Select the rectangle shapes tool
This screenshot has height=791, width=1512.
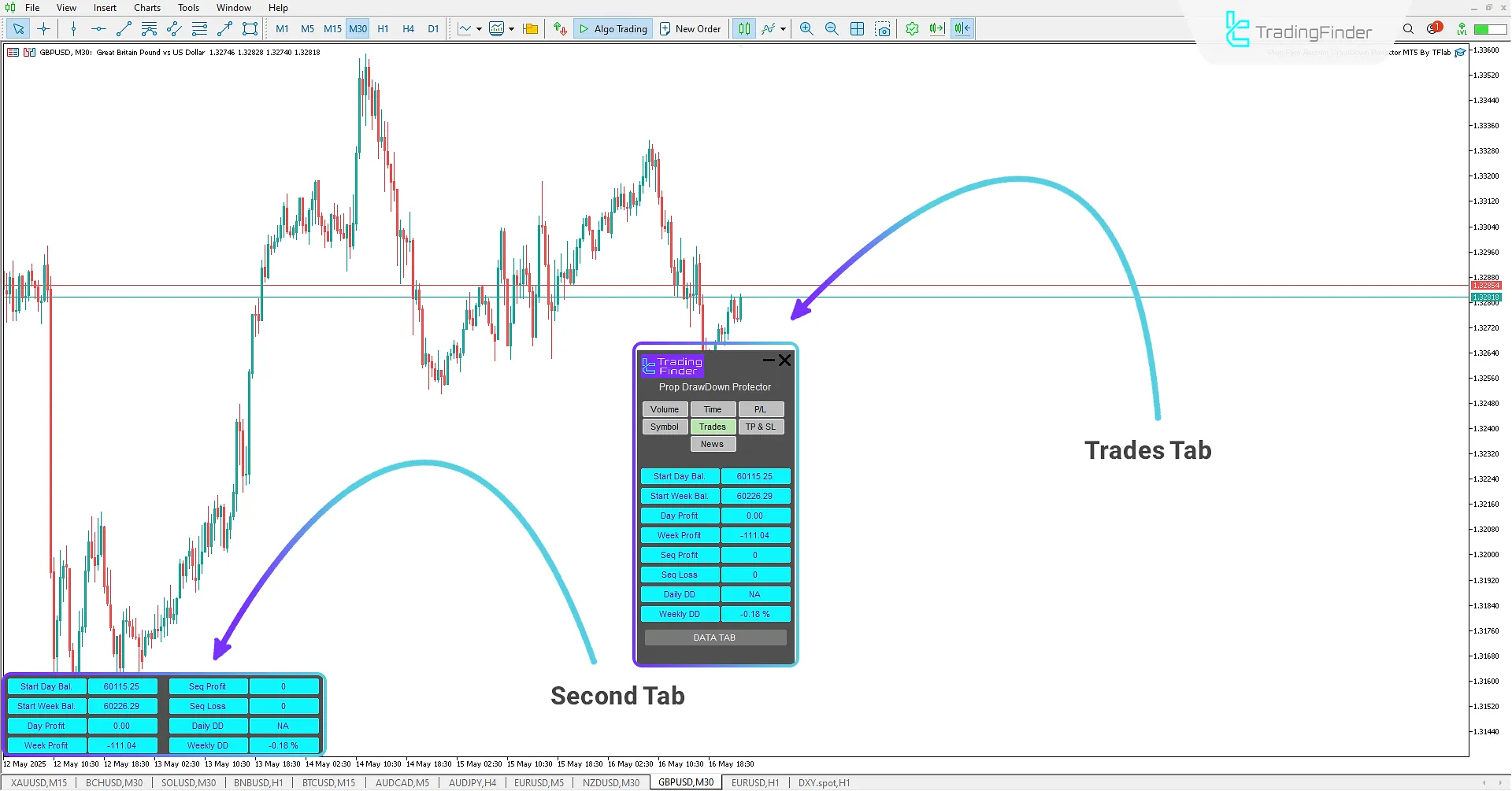tap(250, 29)
